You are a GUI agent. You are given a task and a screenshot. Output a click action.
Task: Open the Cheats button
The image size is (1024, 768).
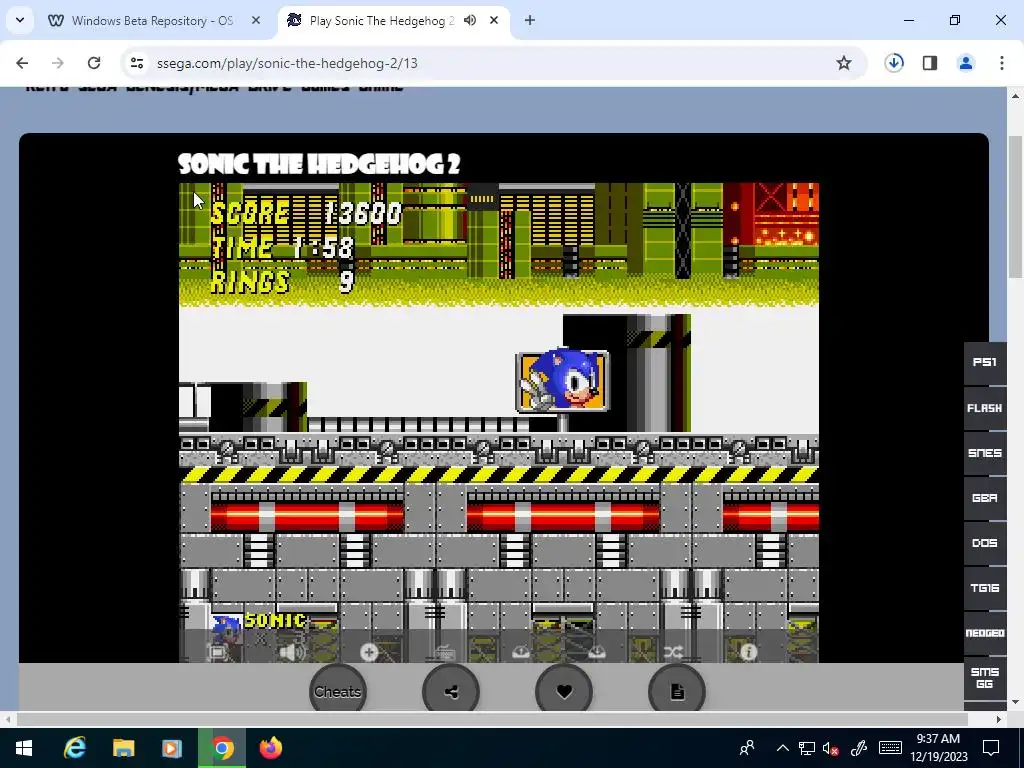tap(338, 692)
